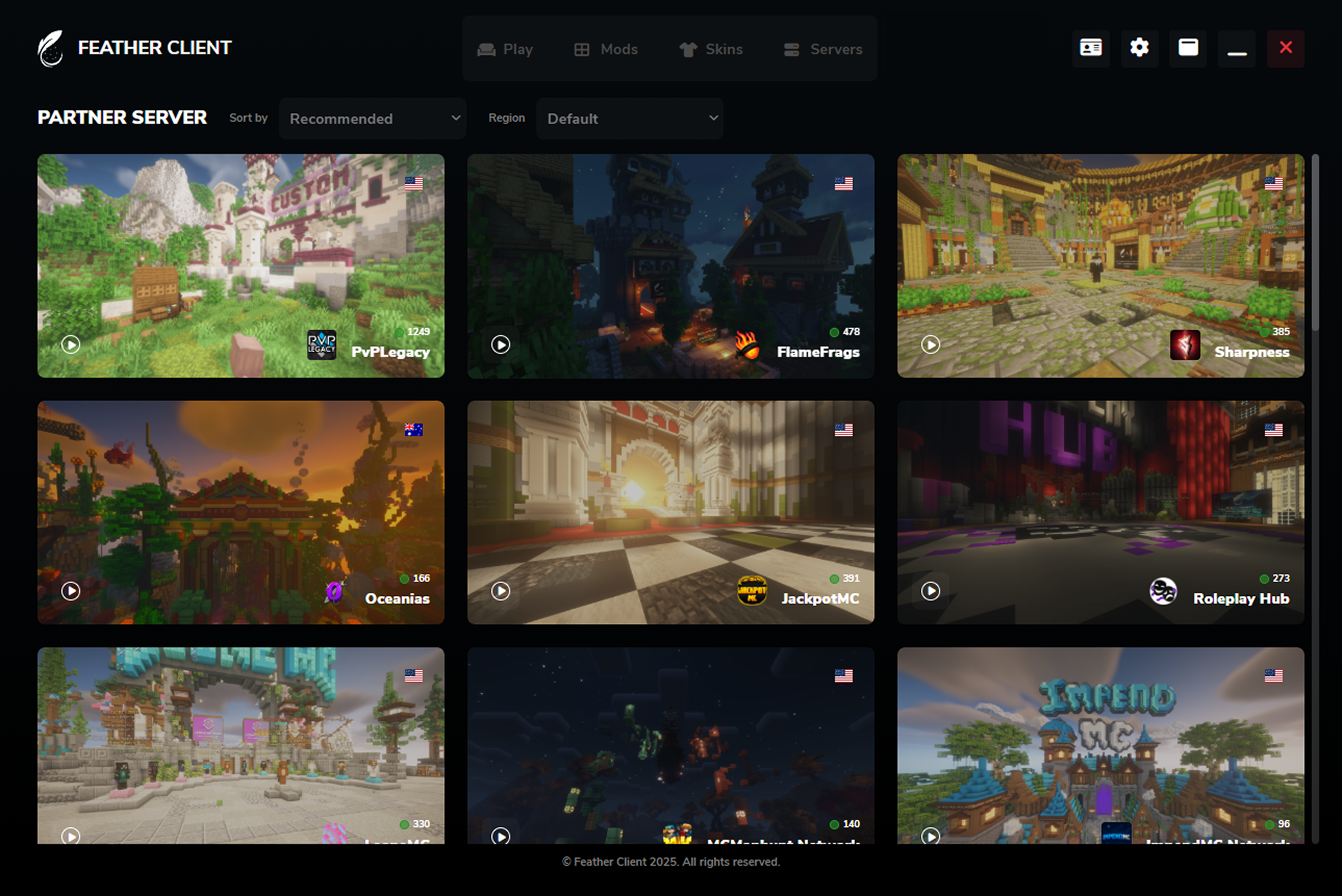
Task: Click the PvPLegacy server logo icon
Action: (x=321, y=345)
